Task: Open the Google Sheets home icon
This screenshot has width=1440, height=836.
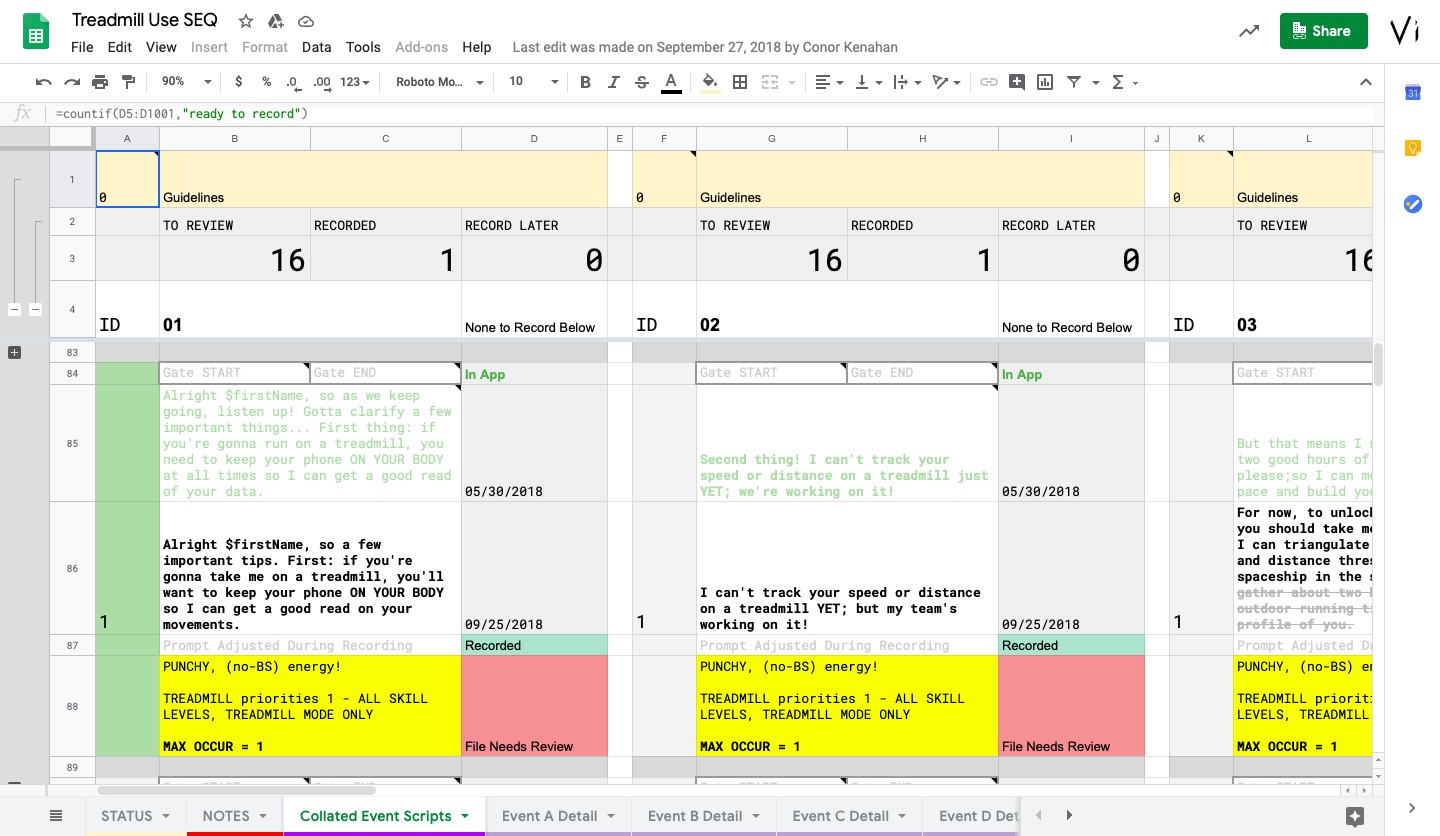Action: pos(37,33)
